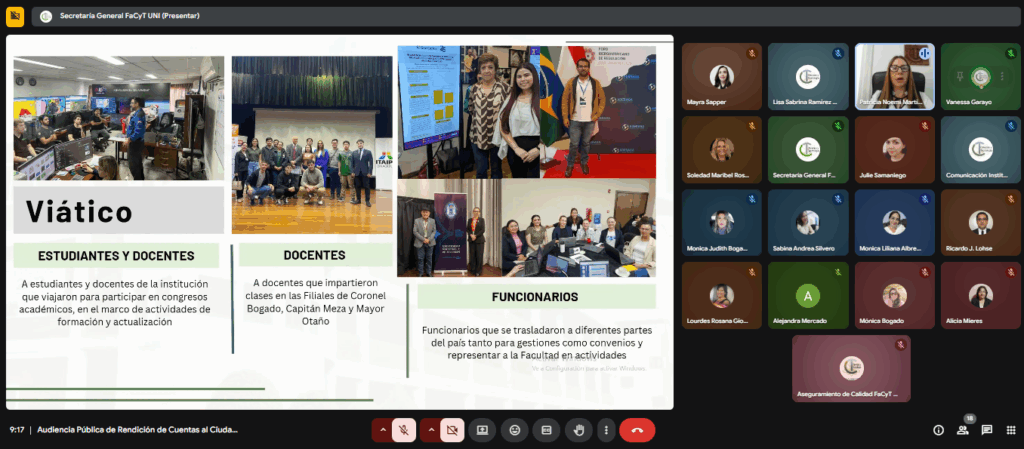
Task: Show the participants people panel
Action: coord(962,430)
